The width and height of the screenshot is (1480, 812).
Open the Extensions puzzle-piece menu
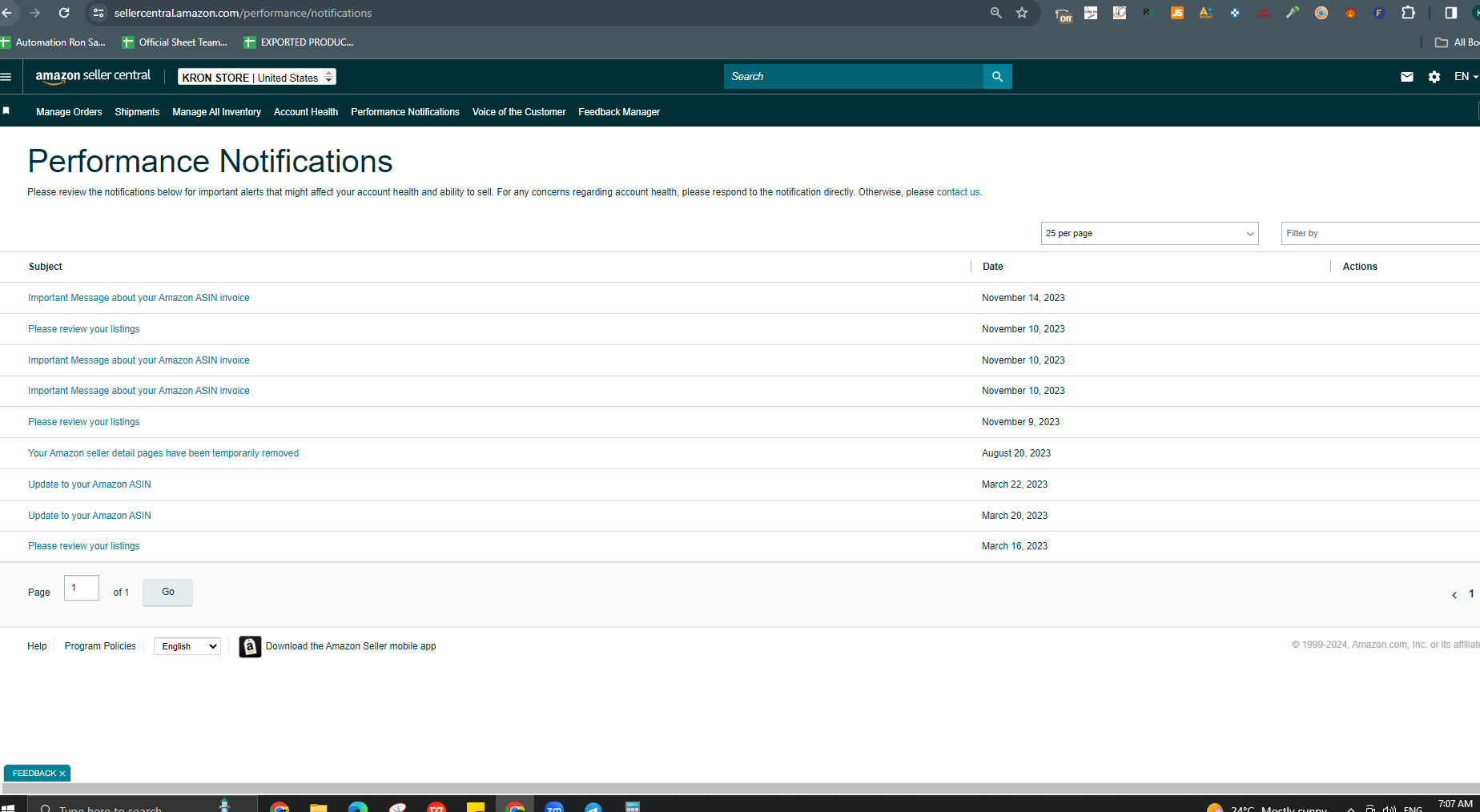point(1408,13)
